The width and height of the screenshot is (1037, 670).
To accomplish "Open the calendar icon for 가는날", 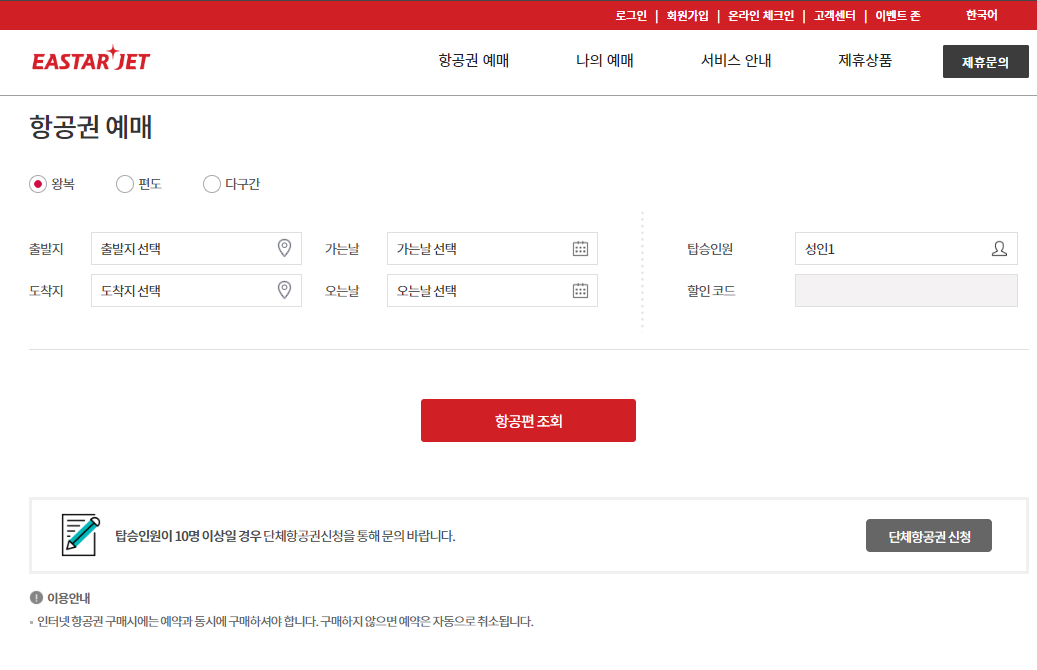I will [x=580, y=248].
